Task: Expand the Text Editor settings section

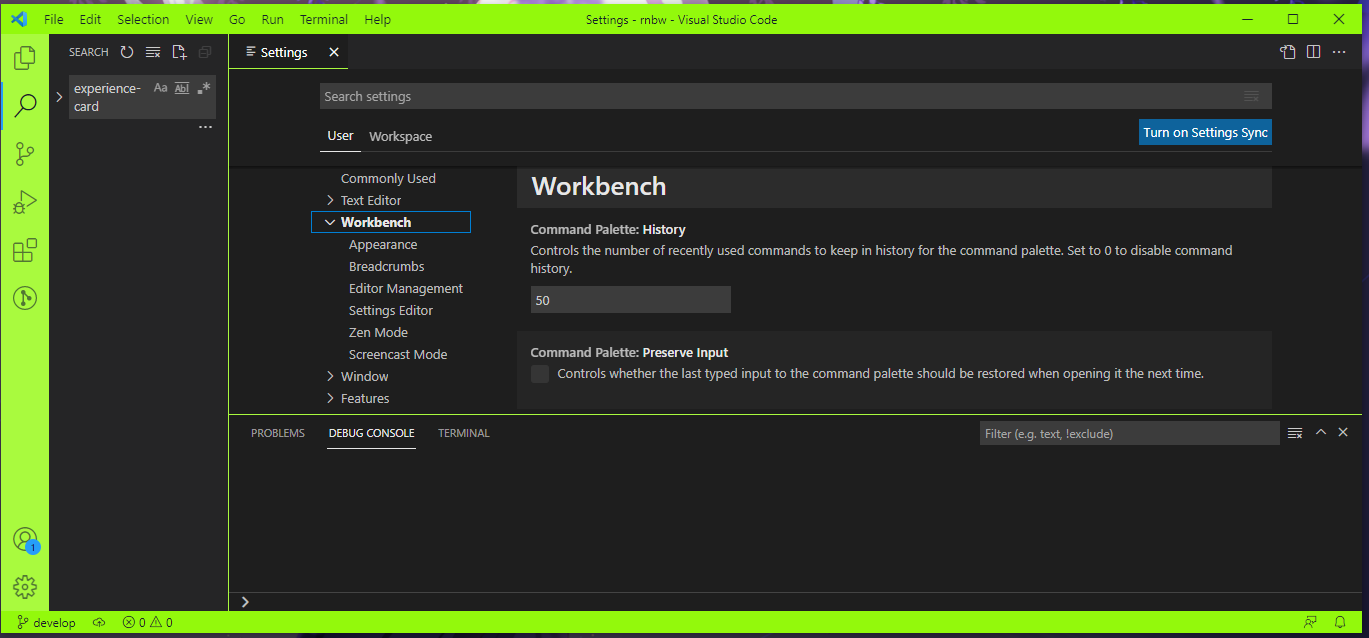Action: point(331,199)
